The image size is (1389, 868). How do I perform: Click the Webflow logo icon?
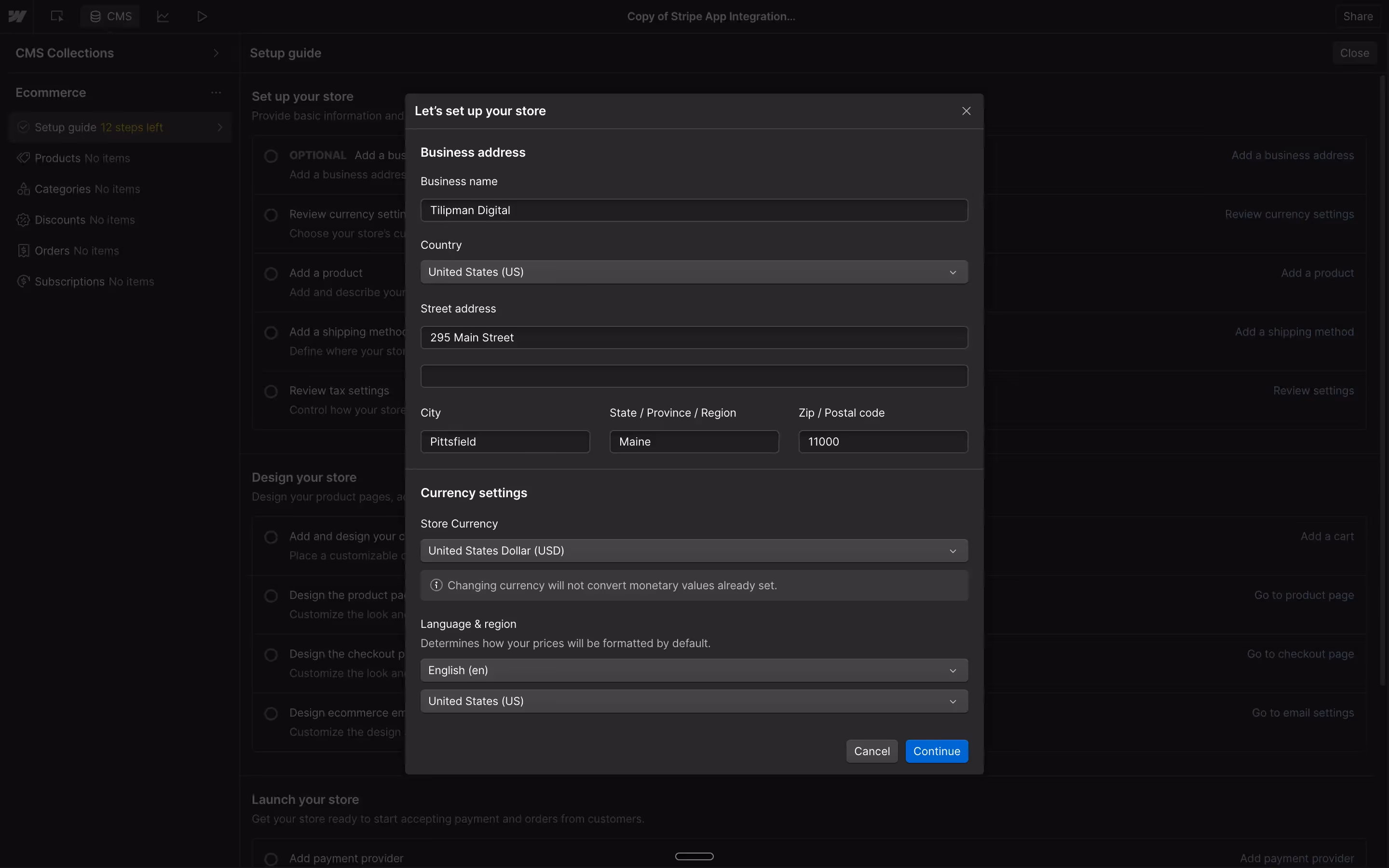click(17, 16)
